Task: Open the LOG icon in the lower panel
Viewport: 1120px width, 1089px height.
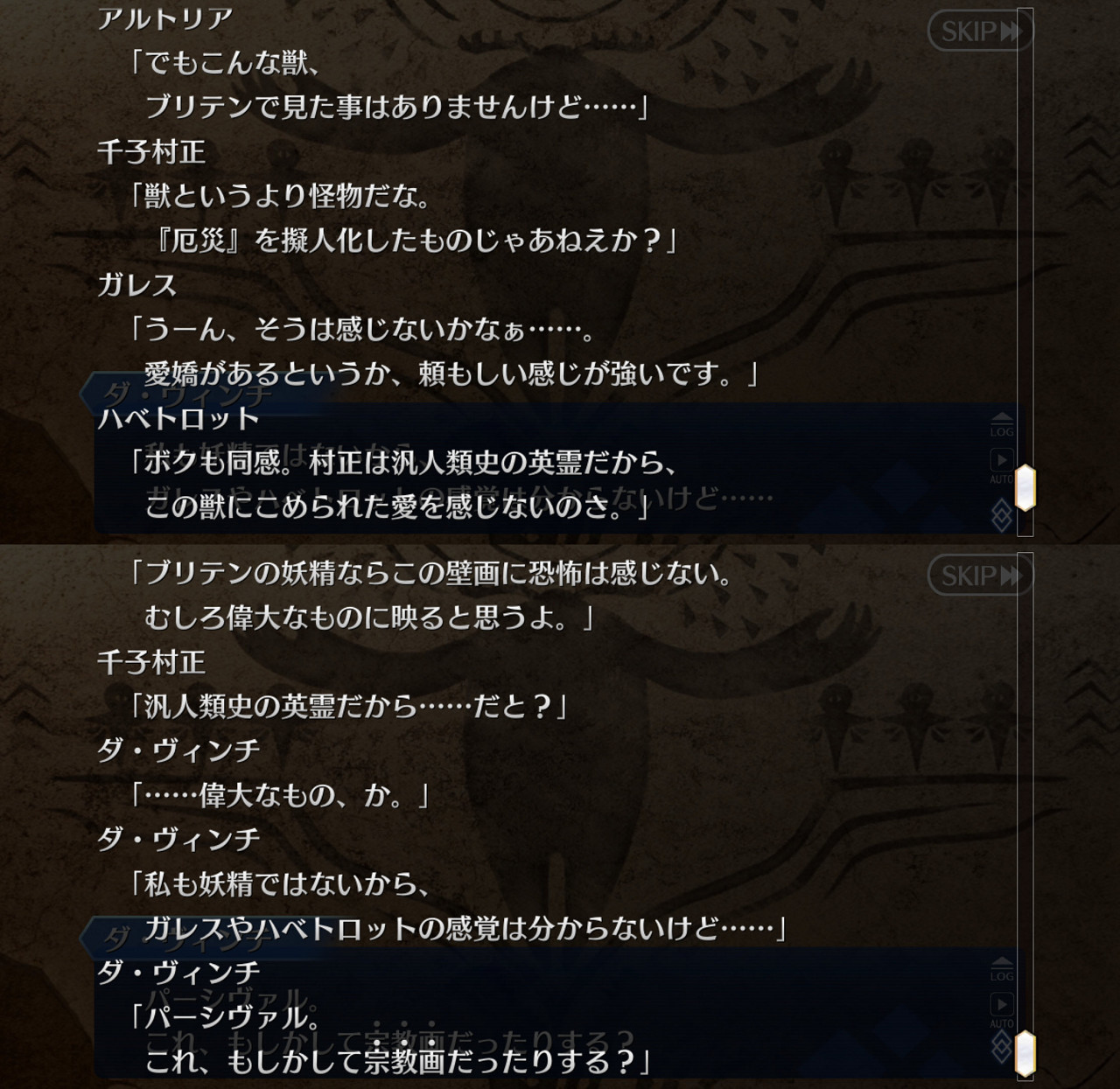Action: pos(1002,969)
